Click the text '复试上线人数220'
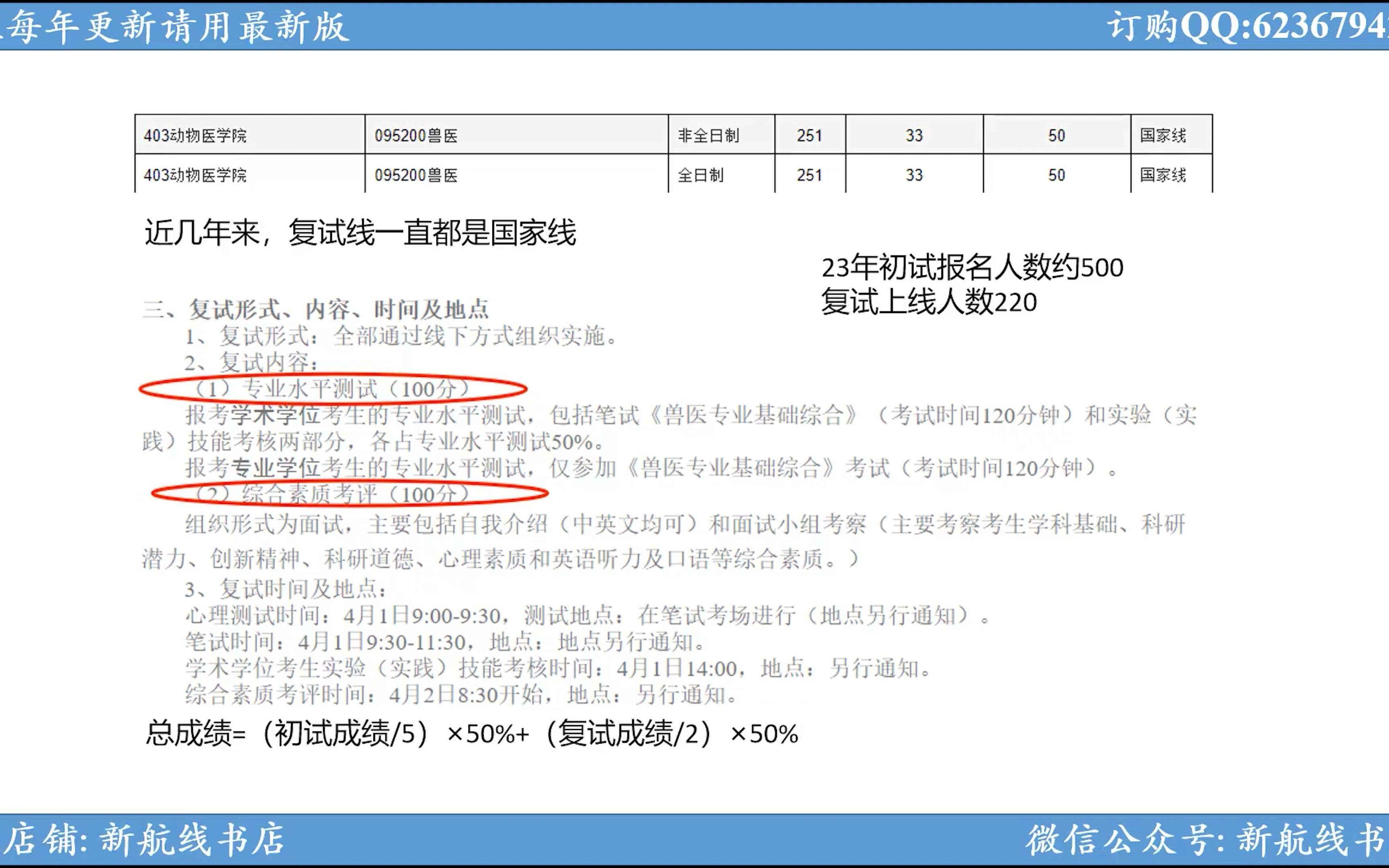Viewport: 1389px width, 868px height. (929, 302)
